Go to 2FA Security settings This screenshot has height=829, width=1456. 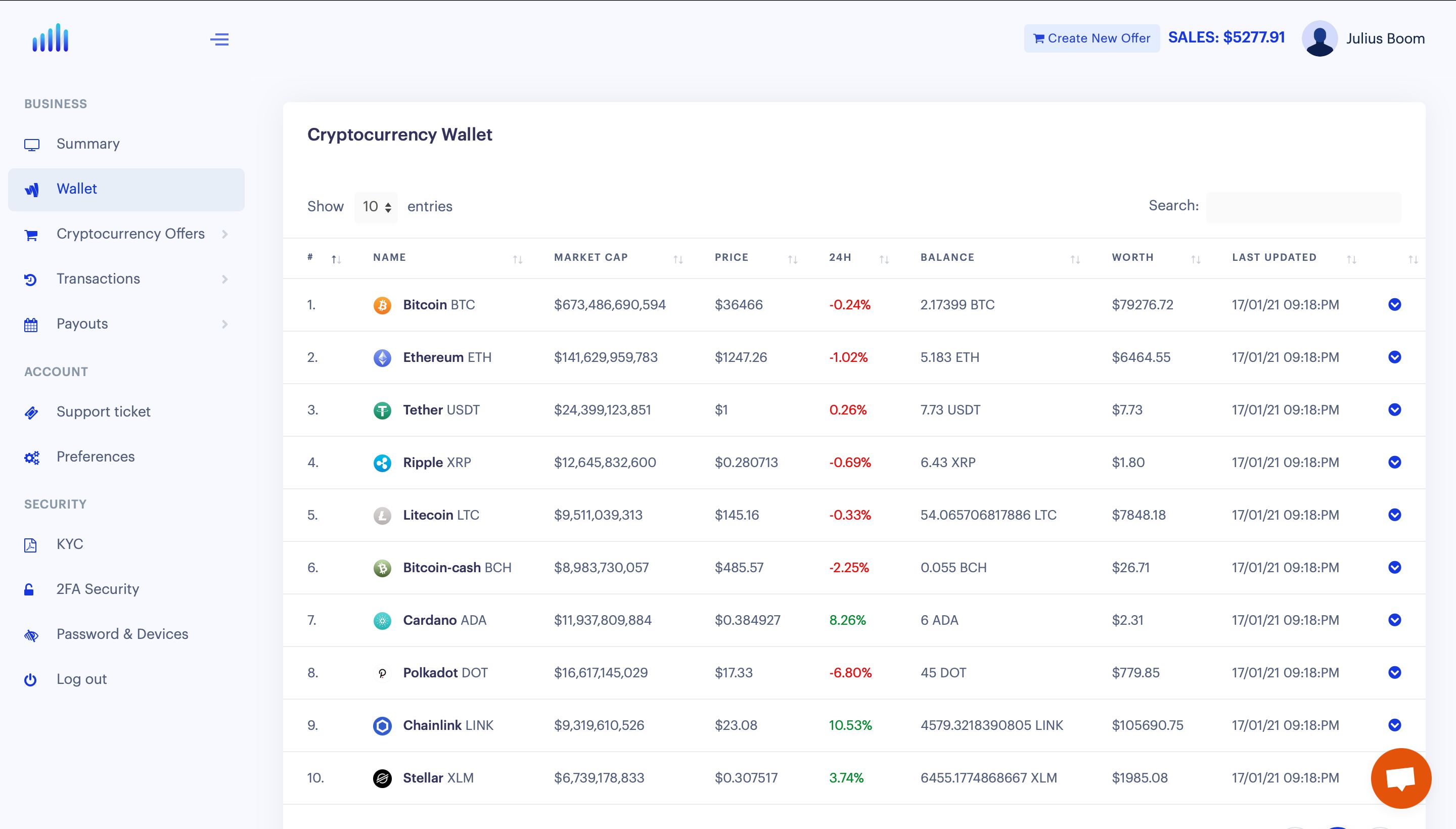pos(98,589)
